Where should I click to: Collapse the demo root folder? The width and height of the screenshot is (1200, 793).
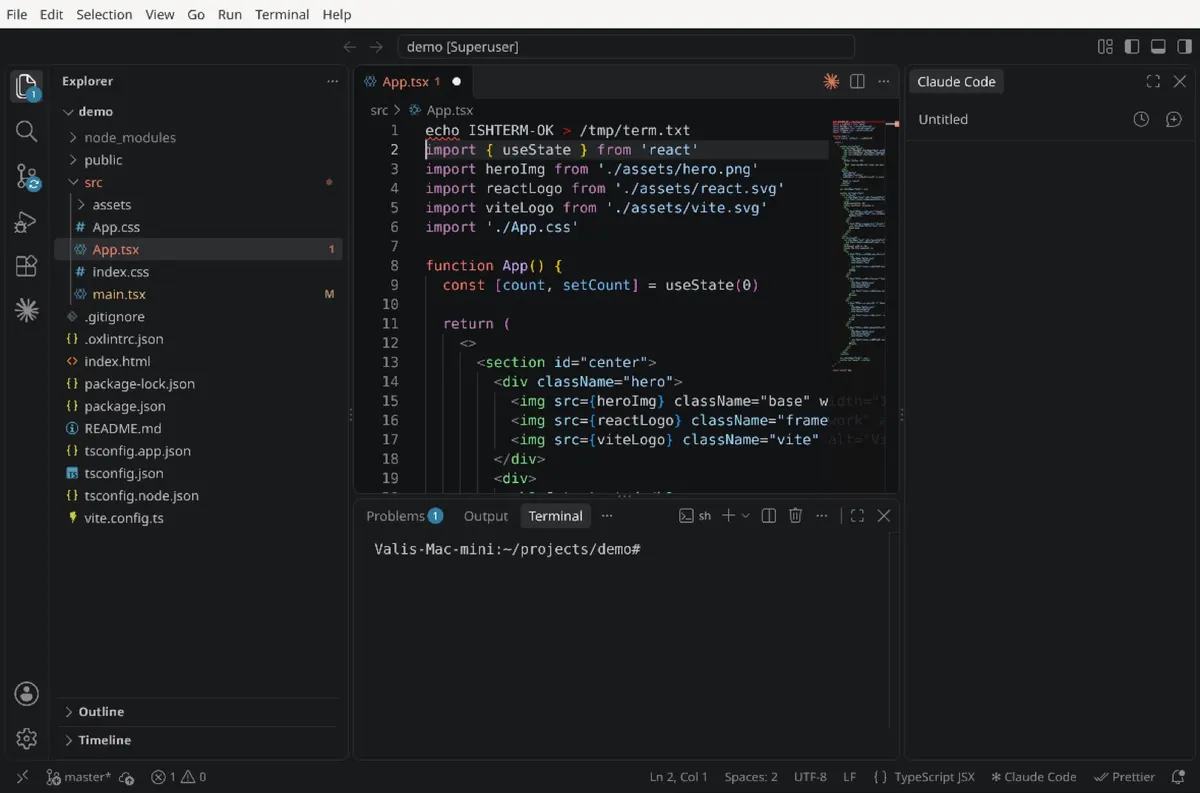point(68,112)
